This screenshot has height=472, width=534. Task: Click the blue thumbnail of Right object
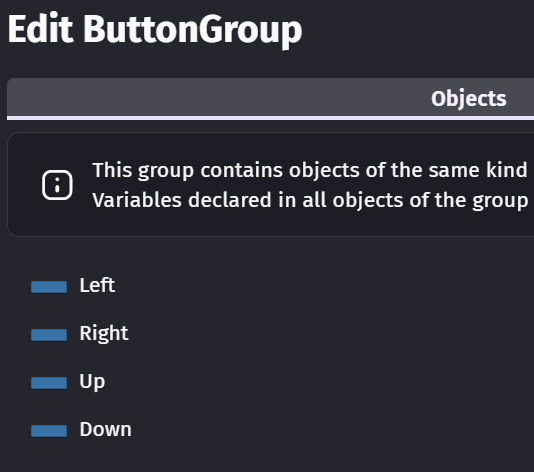coord(49,335)
